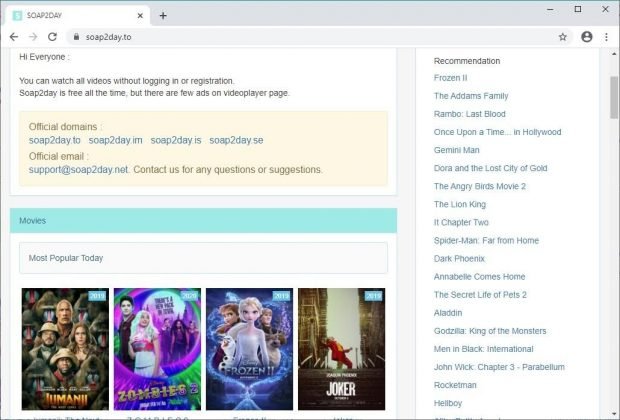Click the Recommendation heading
Screen dimensions: 620x420
point(467,61)
